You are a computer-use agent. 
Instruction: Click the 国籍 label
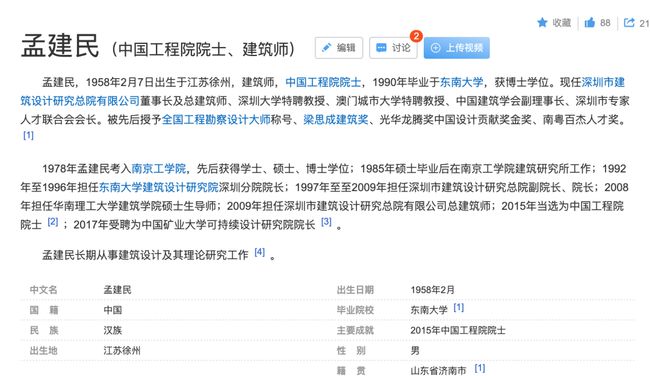44,310
